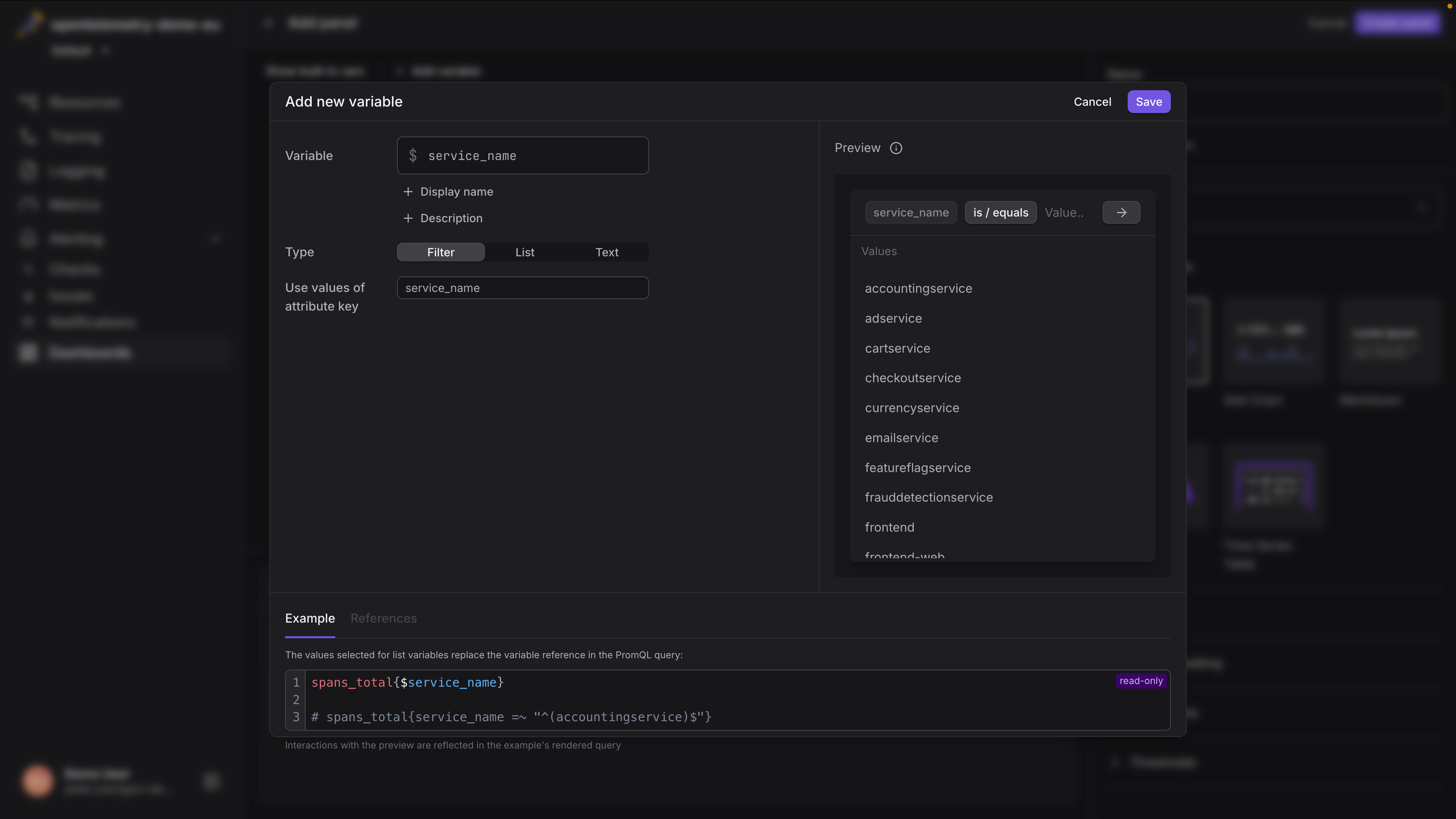Viewport: 1456px width, 819px height.
Task: Choose cartservice from values list
Action: 897,348
